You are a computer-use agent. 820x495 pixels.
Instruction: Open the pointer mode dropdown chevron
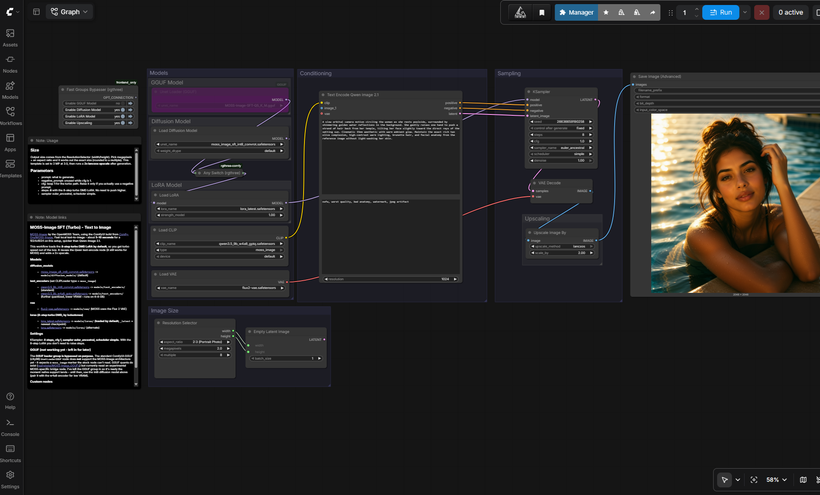(x=737, y=479)
